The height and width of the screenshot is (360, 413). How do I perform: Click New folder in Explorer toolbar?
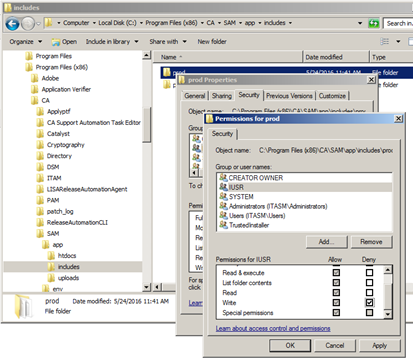pos(212,42)
